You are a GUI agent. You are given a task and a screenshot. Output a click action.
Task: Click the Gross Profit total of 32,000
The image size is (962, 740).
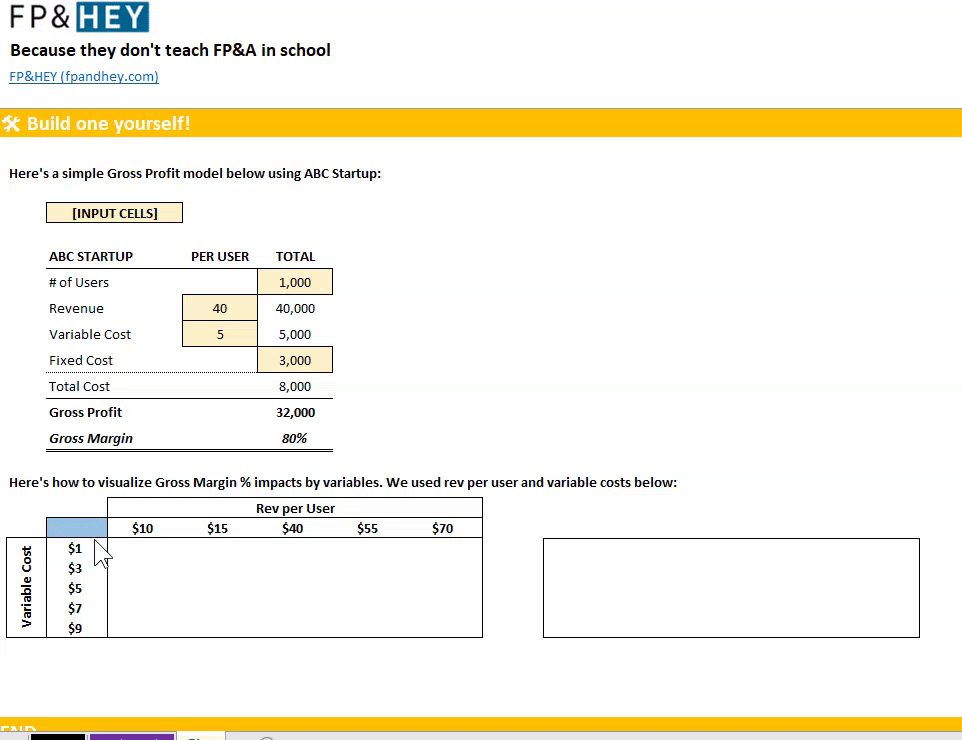point(296,412)
